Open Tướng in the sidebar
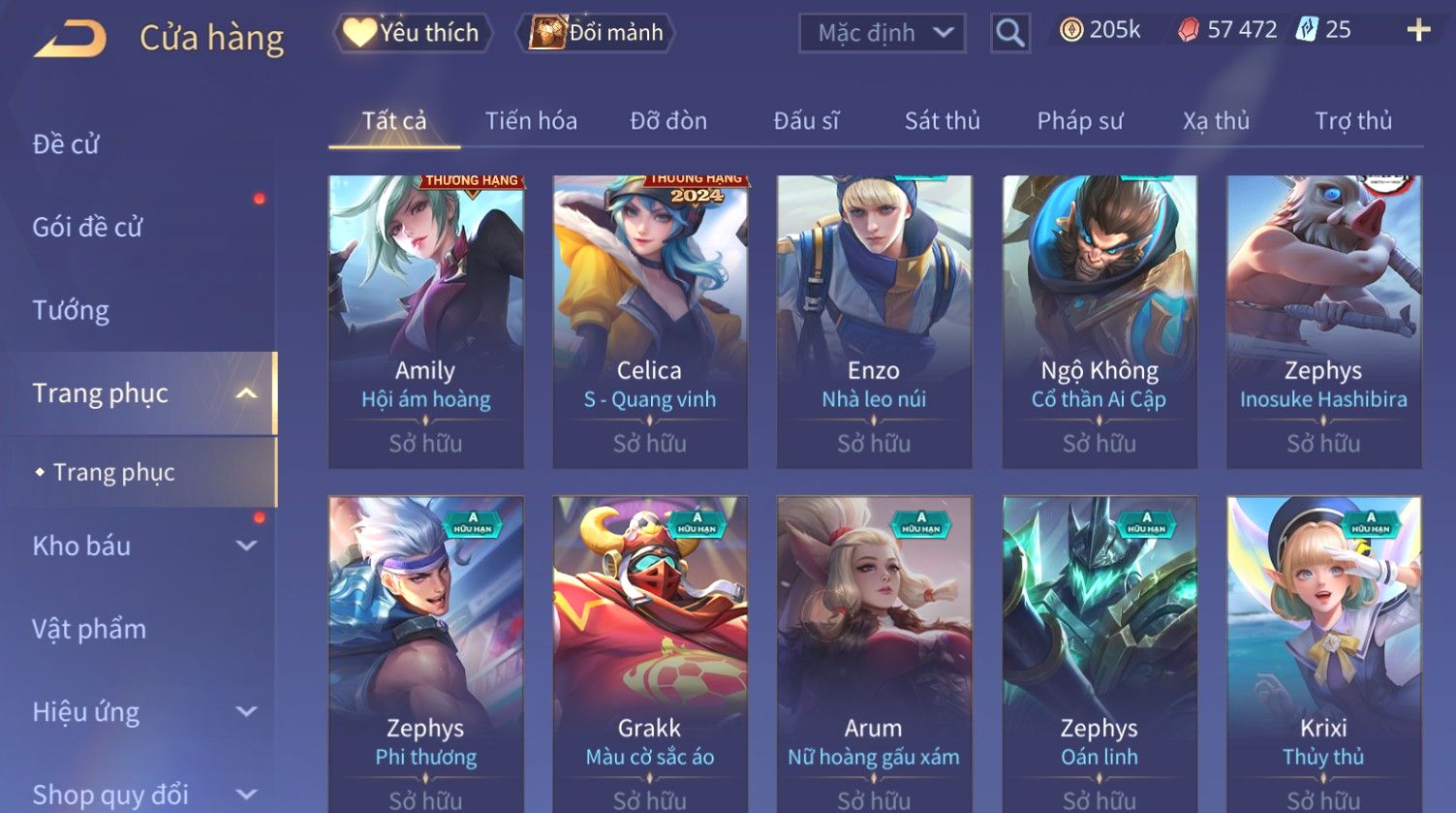This screenshot has width=1456, height=813. (71, 311)
